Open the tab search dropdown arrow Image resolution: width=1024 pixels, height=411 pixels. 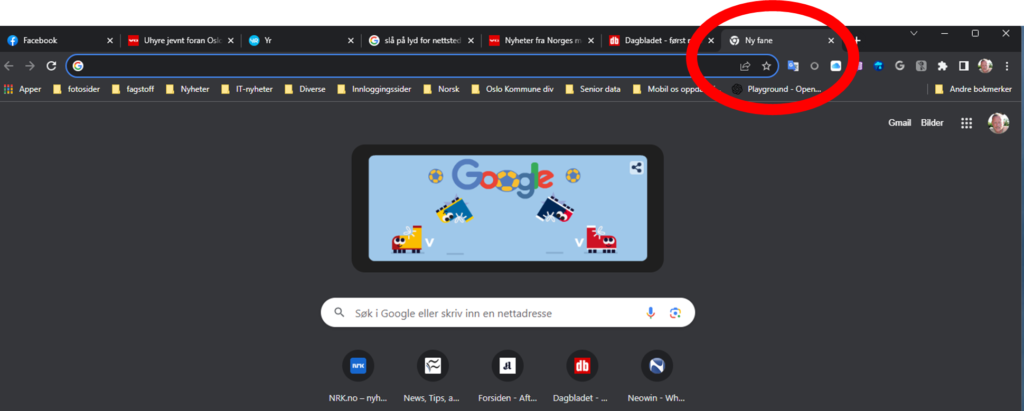point(914,33)
